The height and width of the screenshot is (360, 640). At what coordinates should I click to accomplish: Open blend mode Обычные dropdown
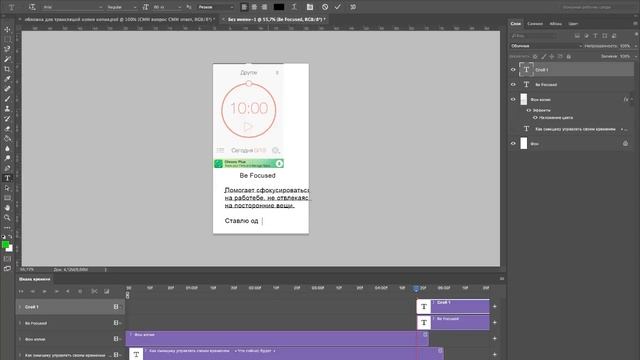point(546,46)
